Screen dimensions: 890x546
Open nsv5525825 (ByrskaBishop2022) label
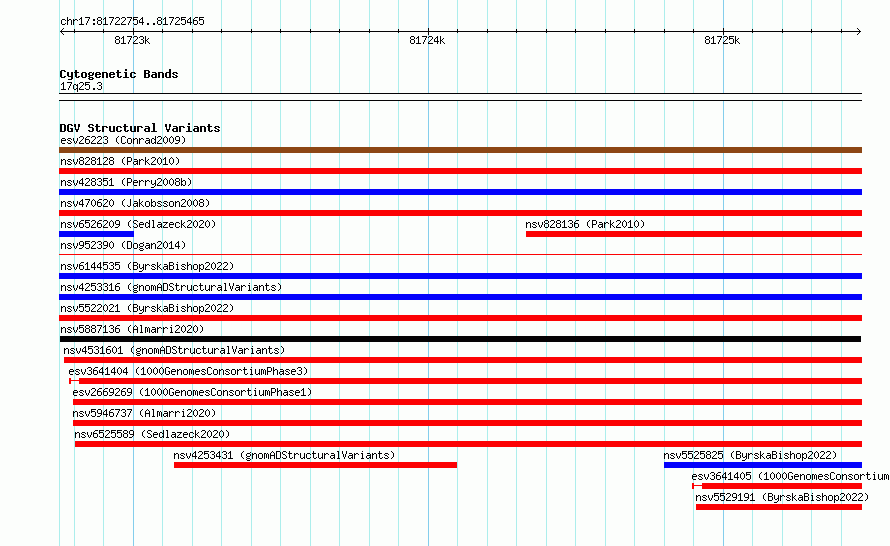pos(750,455)
